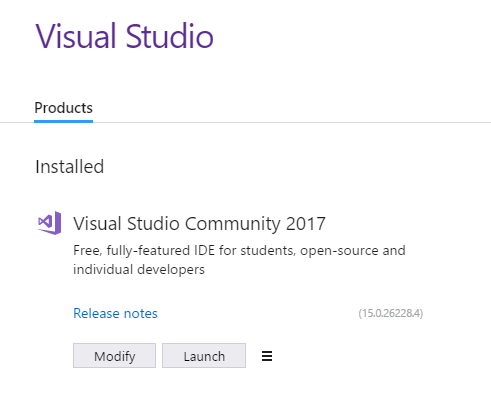This screenshot has height=405, width=491.
Task: Click the Installed section heading
Action: [70, 166]
